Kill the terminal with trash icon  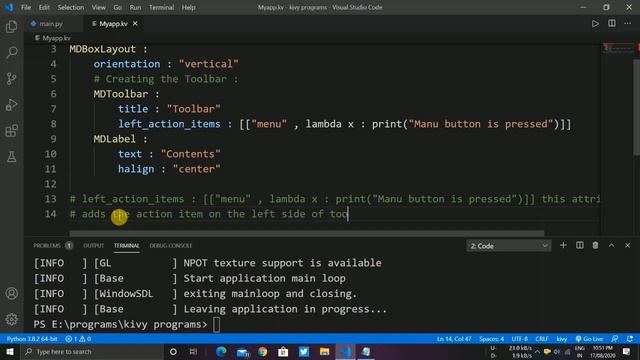tap(595, 245)
